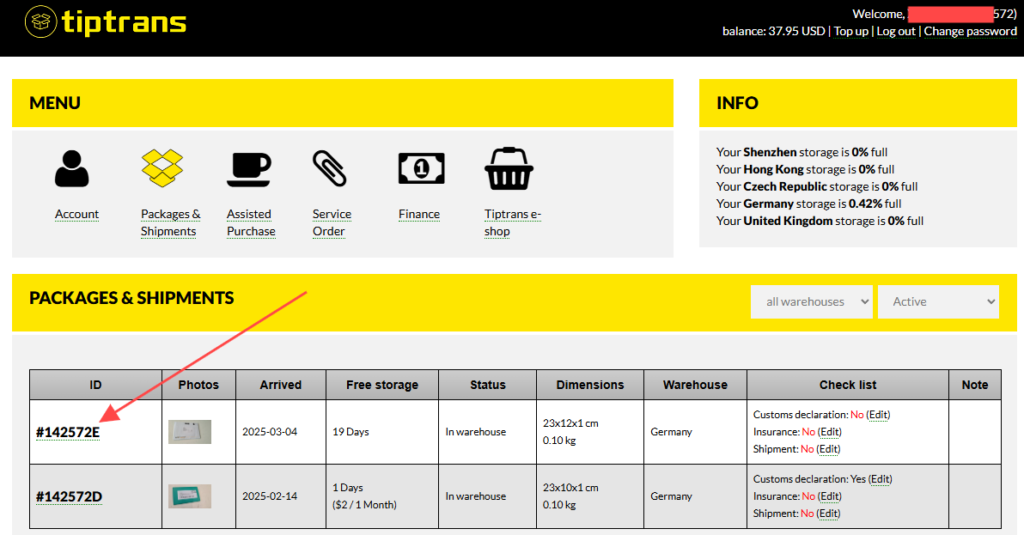Open the Packages & Shipments boxes icon

point(162,168)
